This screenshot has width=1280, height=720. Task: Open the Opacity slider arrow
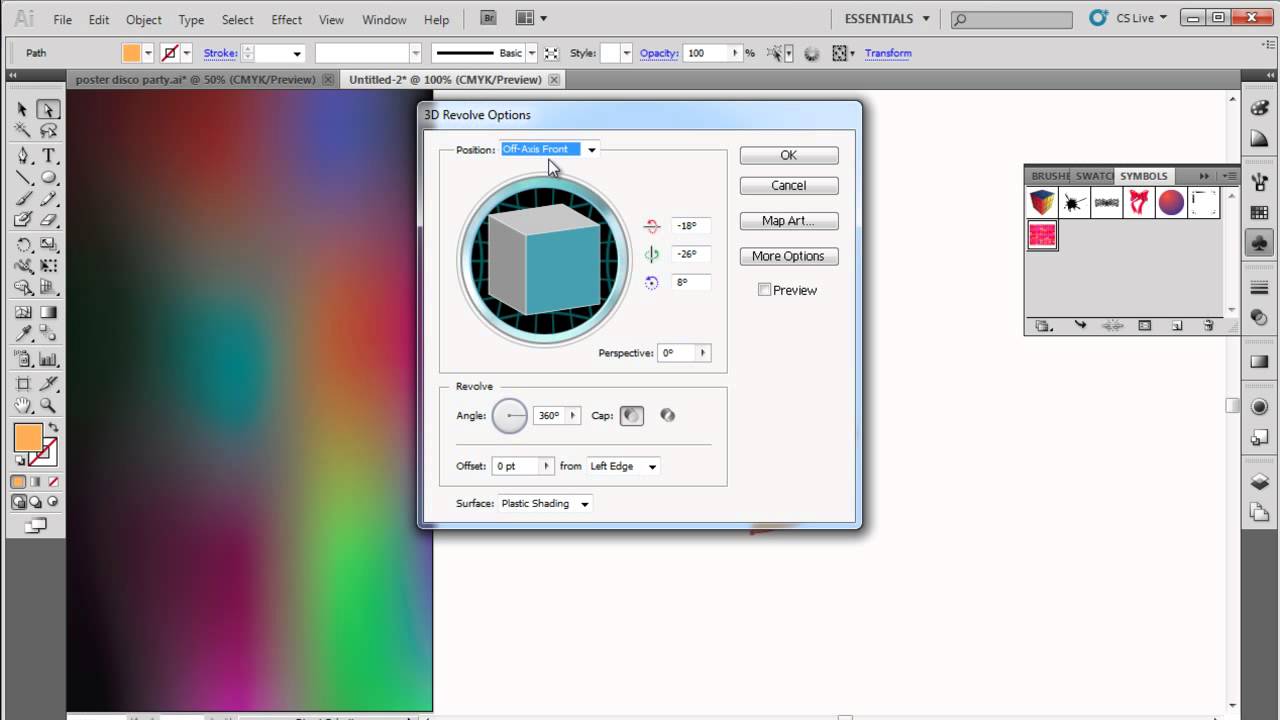736,53
